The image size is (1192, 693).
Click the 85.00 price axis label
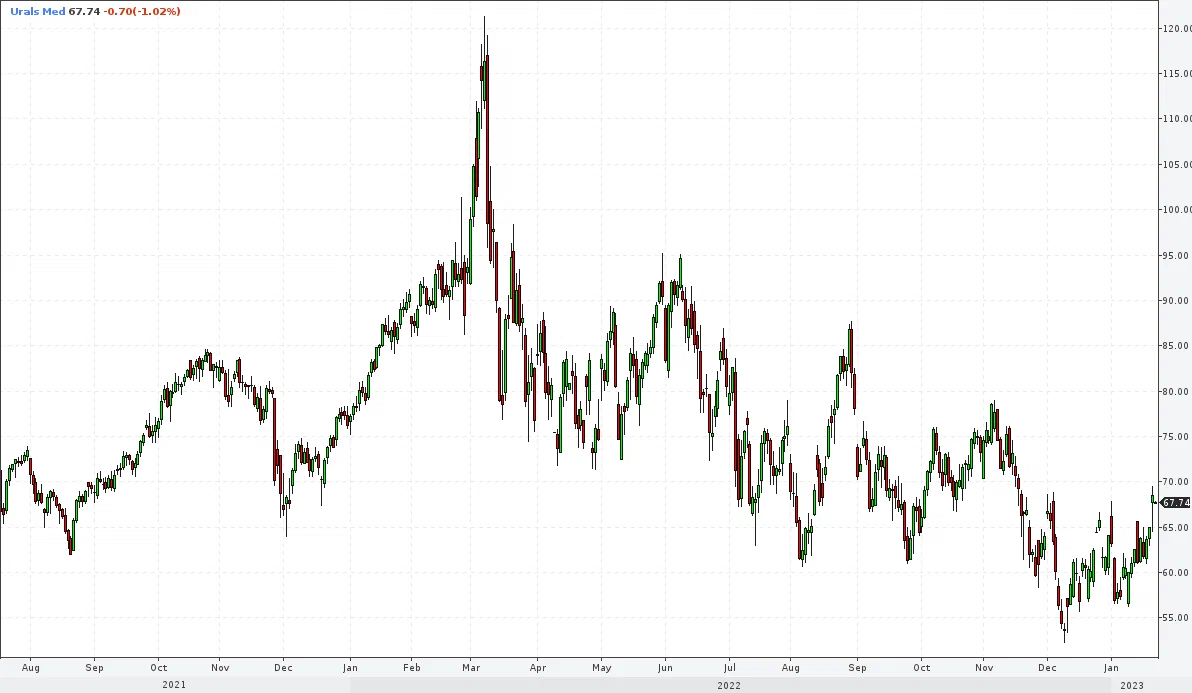[x=1176, y=346]
